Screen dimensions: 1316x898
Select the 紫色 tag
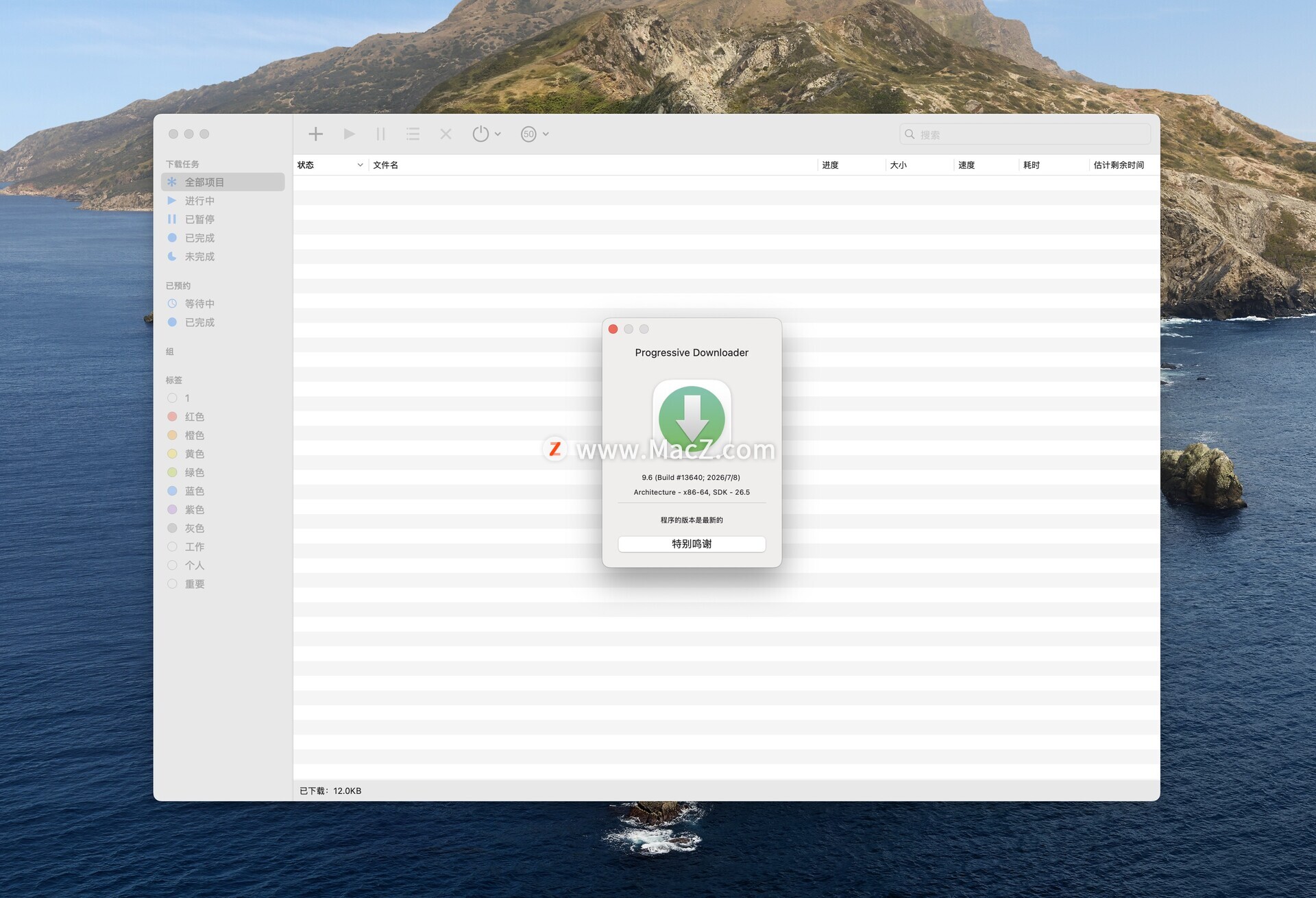tap(223, 509)
